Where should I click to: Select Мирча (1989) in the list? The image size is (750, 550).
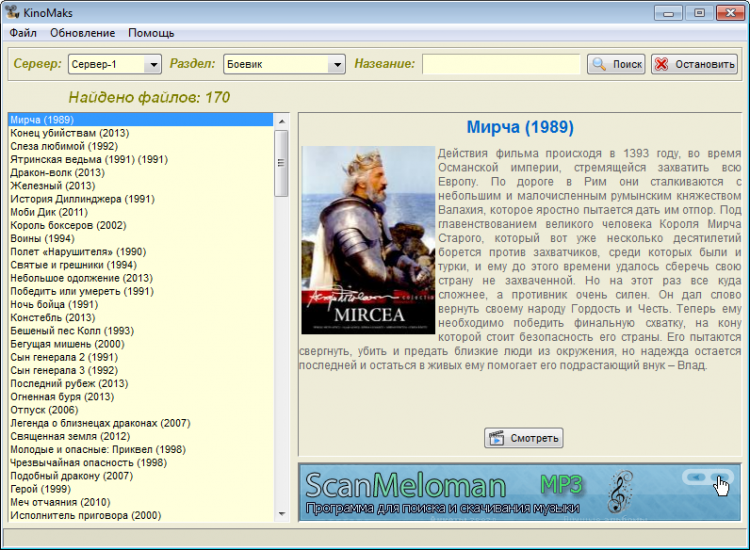140,120
